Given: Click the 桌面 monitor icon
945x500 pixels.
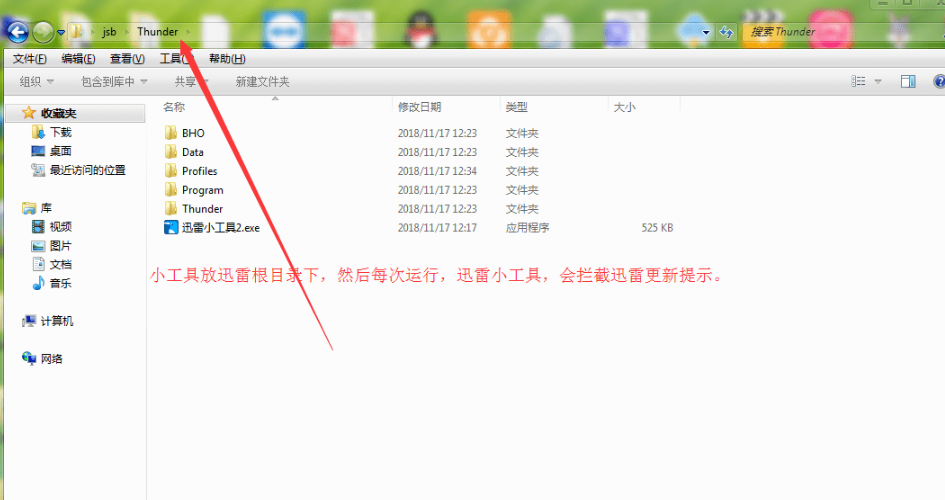Looking at the screenshot, I should click(38, 151).
